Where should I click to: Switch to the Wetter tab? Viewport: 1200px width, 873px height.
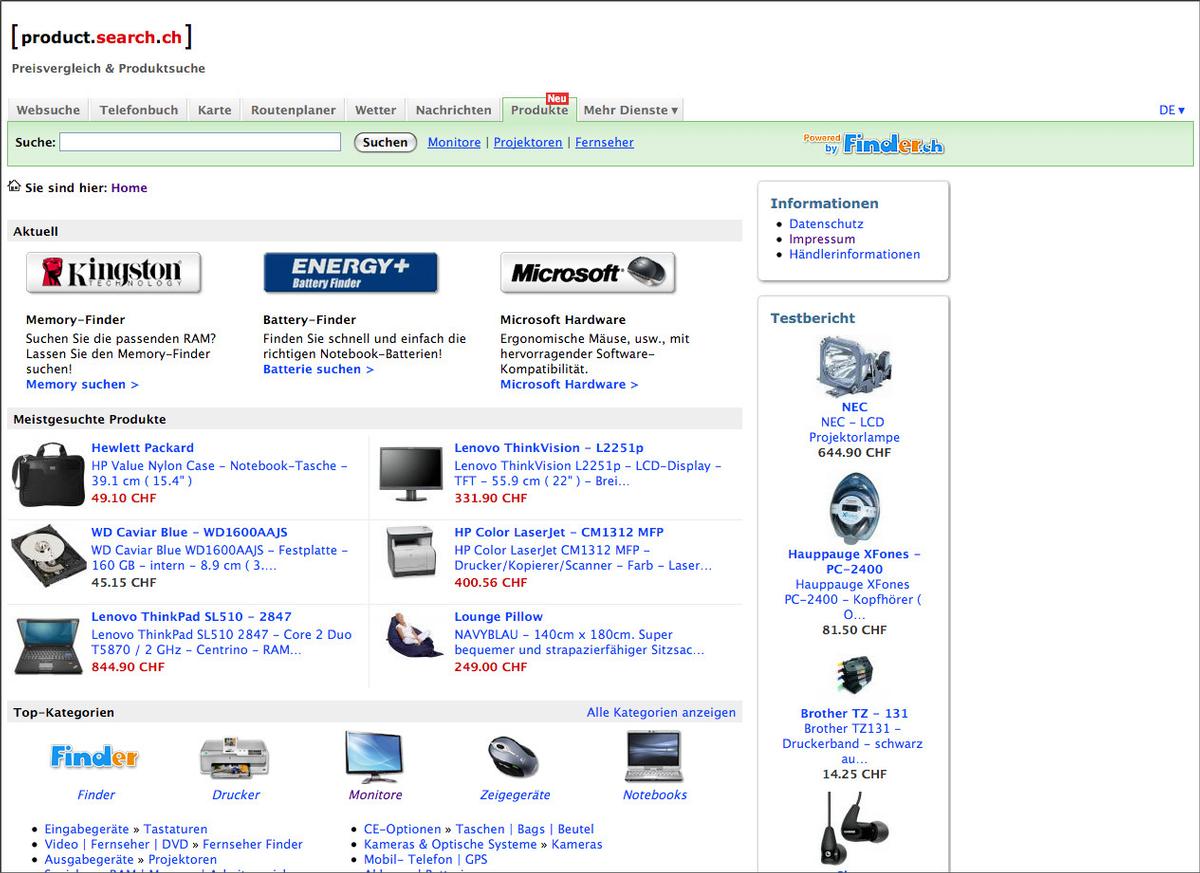point(376,110)
